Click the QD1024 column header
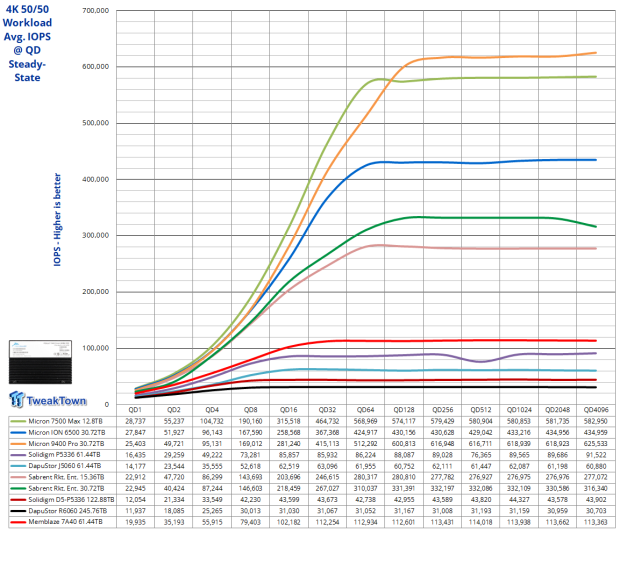Image resolution: width=620 pixels, height=568 pixels. 519,410
